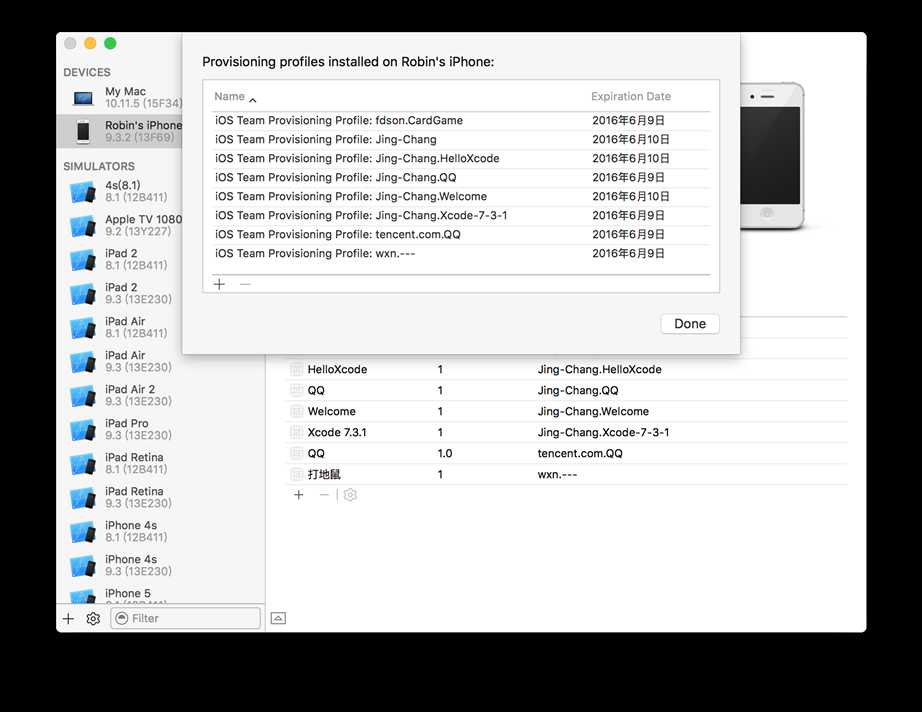Open the installed apps gear menu
This screenshot has width=922, height=712.
pyautogui.click(x=350, y=495)
